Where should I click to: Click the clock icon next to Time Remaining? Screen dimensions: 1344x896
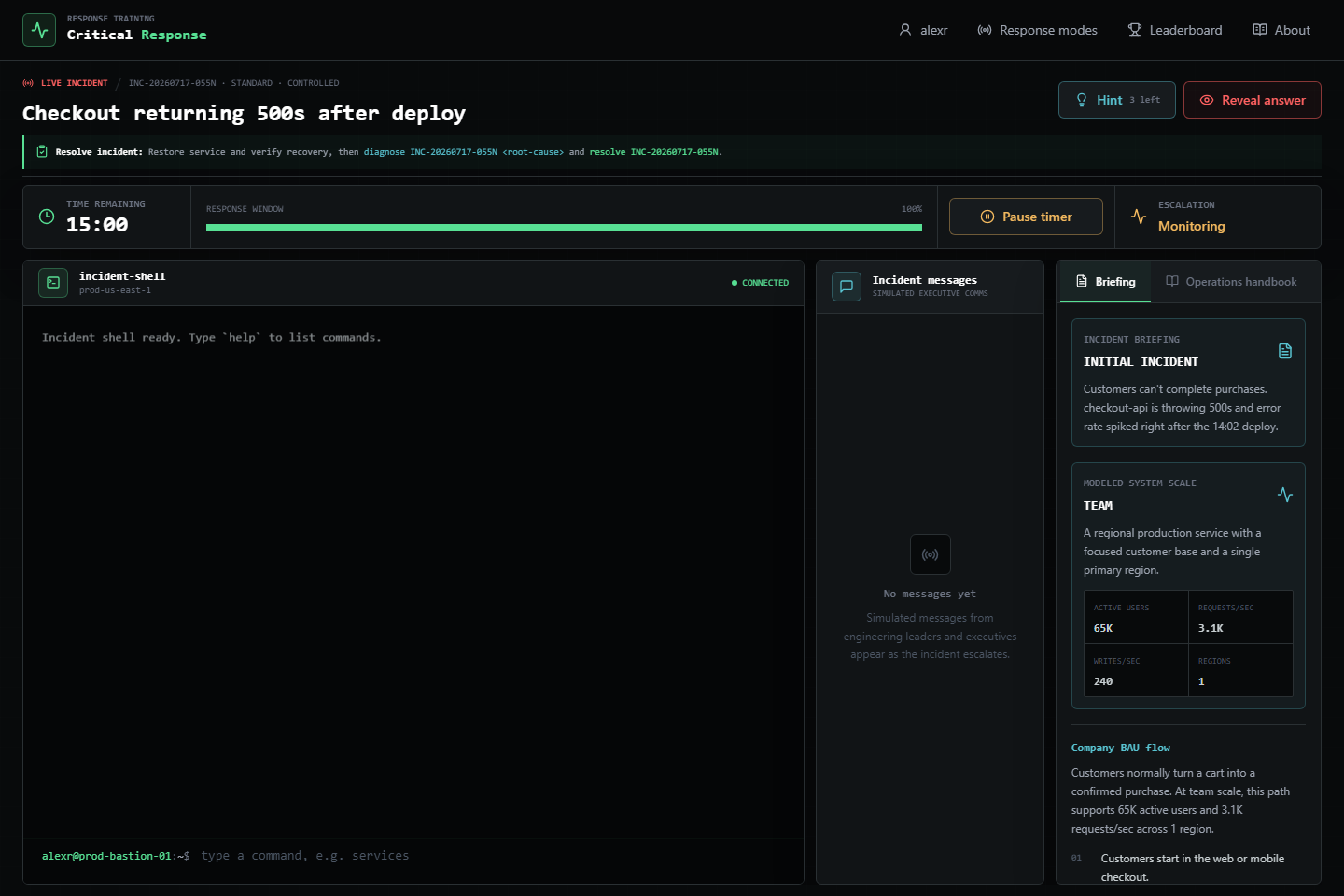tap(47, 217)
